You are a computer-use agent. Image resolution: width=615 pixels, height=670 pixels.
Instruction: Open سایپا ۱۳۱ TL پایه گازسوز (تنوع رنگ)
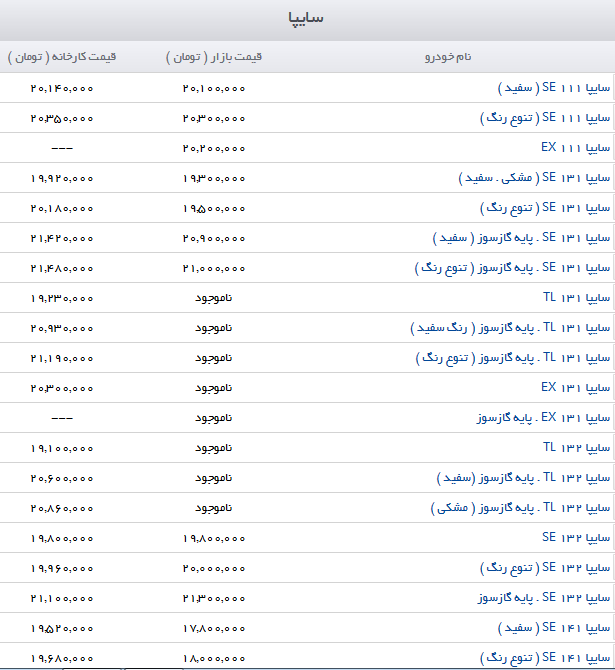[513, 358]
